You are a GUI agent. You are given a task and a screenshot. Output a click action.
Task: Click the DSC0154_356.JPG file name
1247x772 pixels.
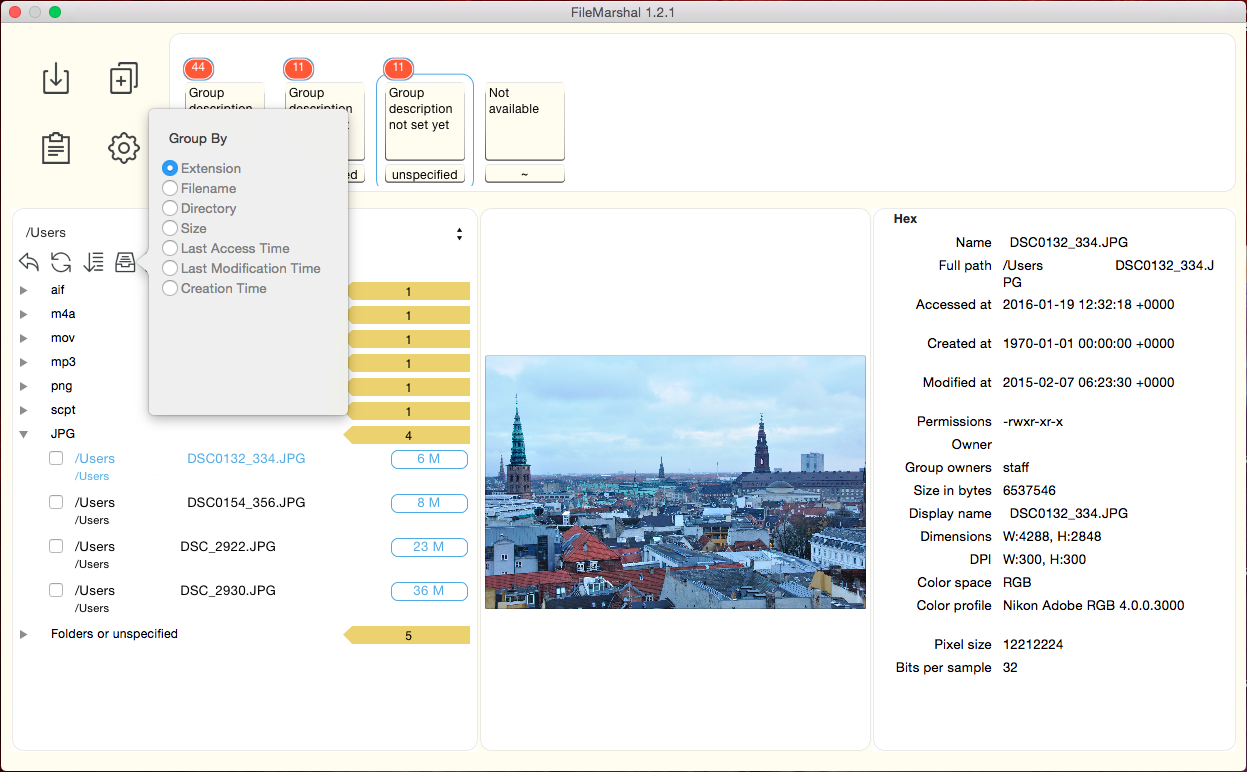pos(246,502)
